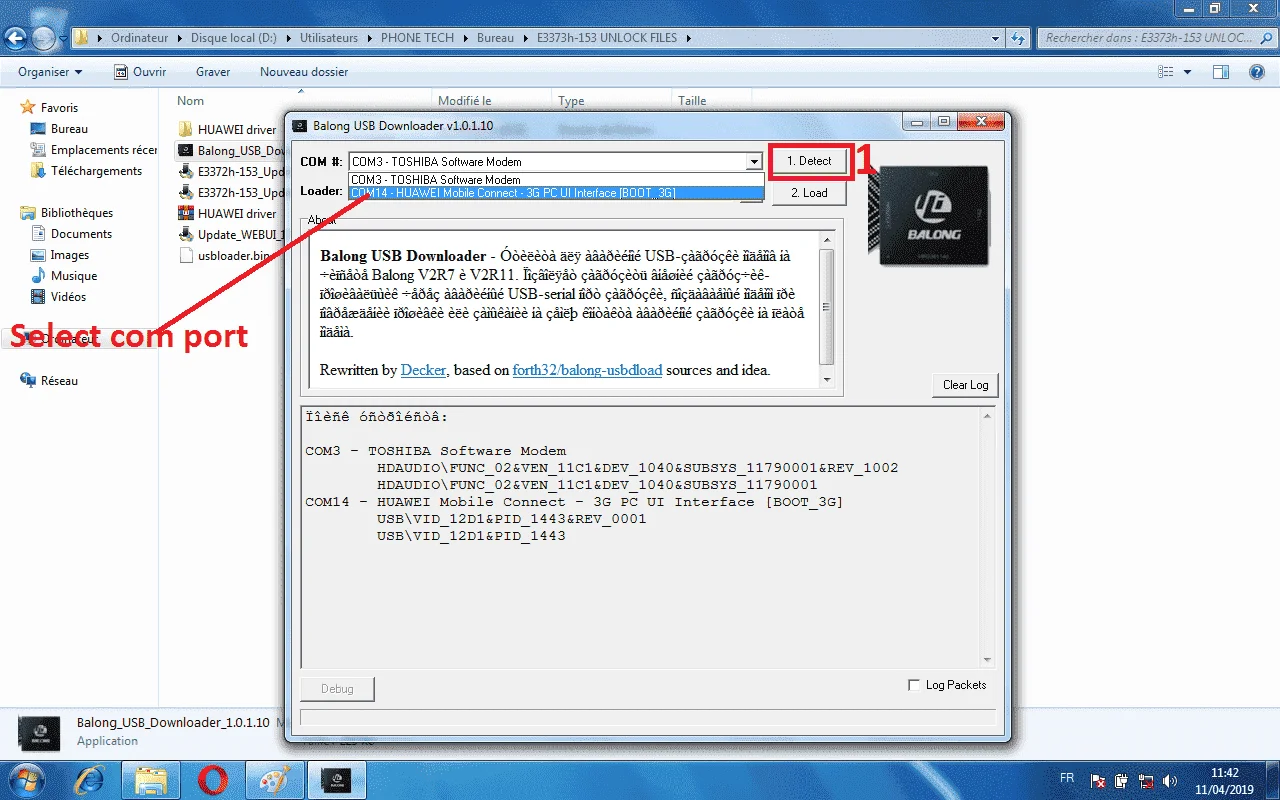
Task: Change the Explorer view with the view icon
Action: pos(1166,72)
